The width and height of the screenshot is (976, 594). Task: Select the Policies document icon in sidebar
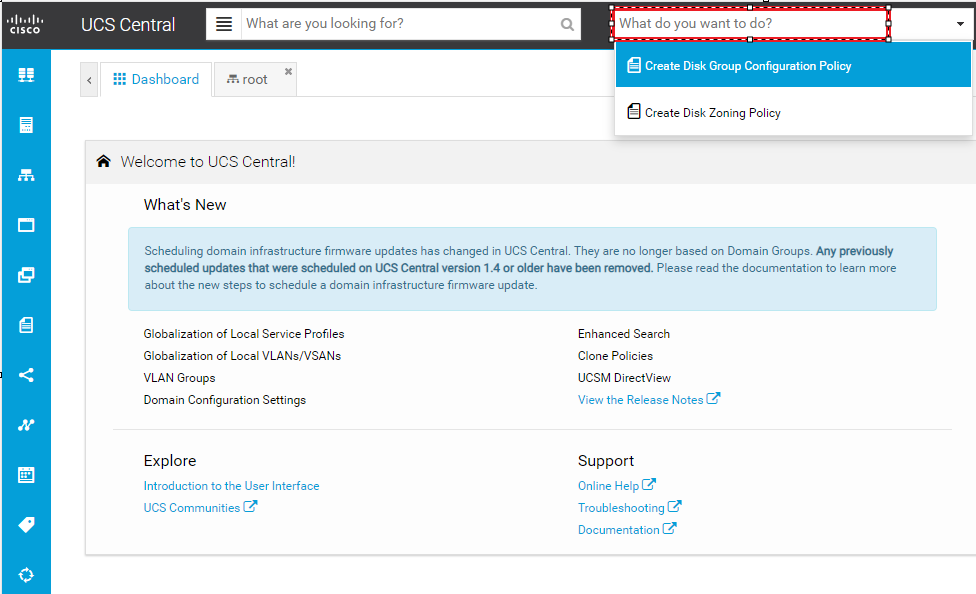[x=26, y=324]
